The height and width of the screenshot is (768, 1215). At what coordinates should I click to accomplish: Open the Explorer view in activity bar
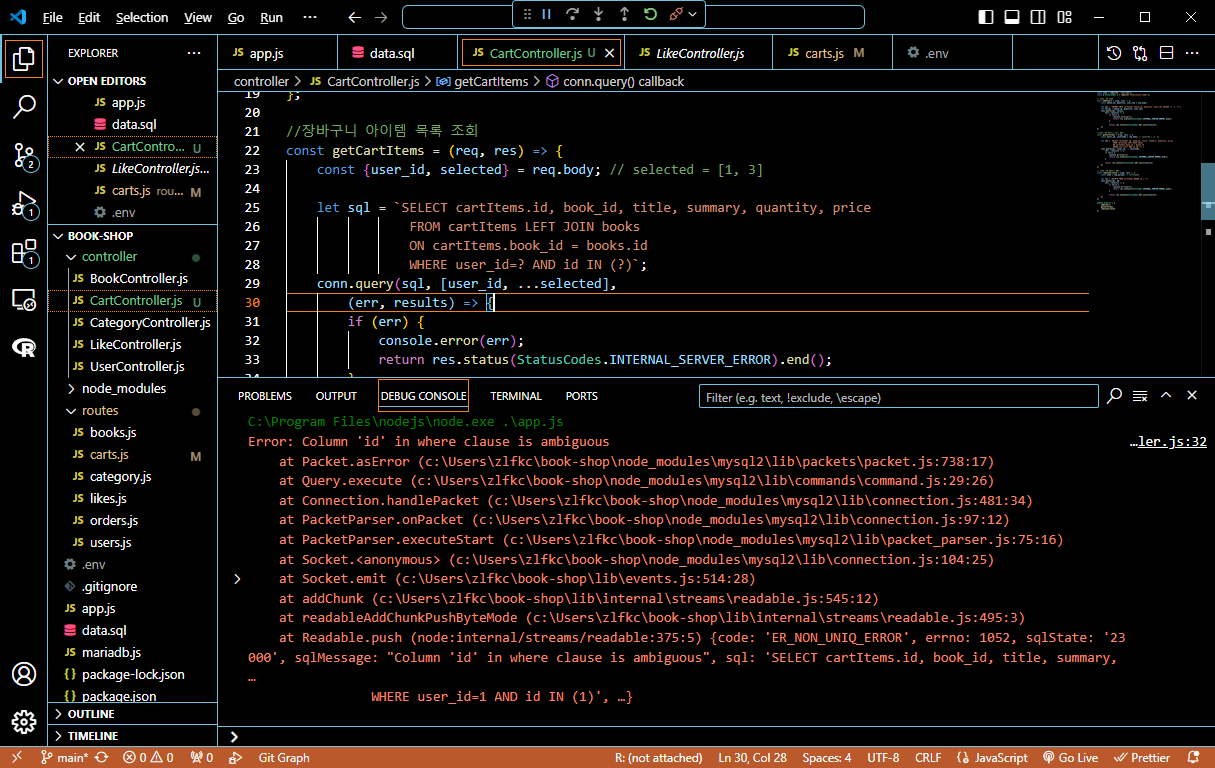pyautogui.click(x=24, y=59)
